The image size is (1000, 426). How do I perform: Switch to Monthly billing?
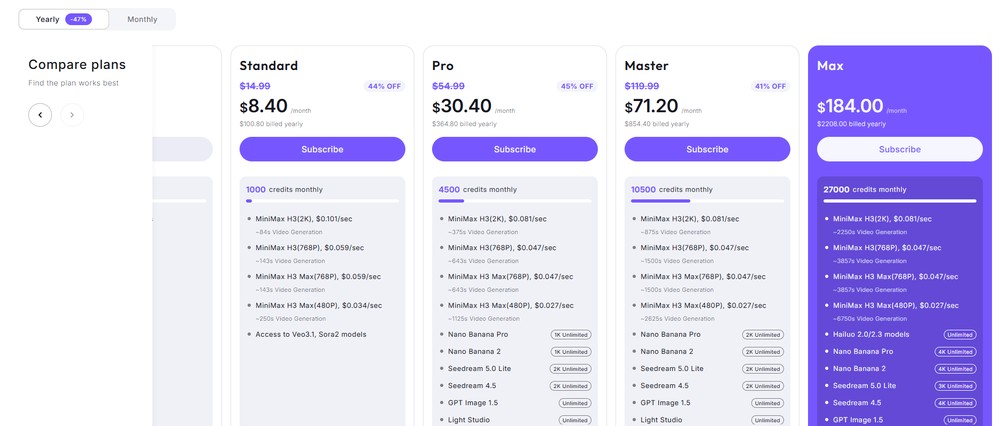pos(142,19)
